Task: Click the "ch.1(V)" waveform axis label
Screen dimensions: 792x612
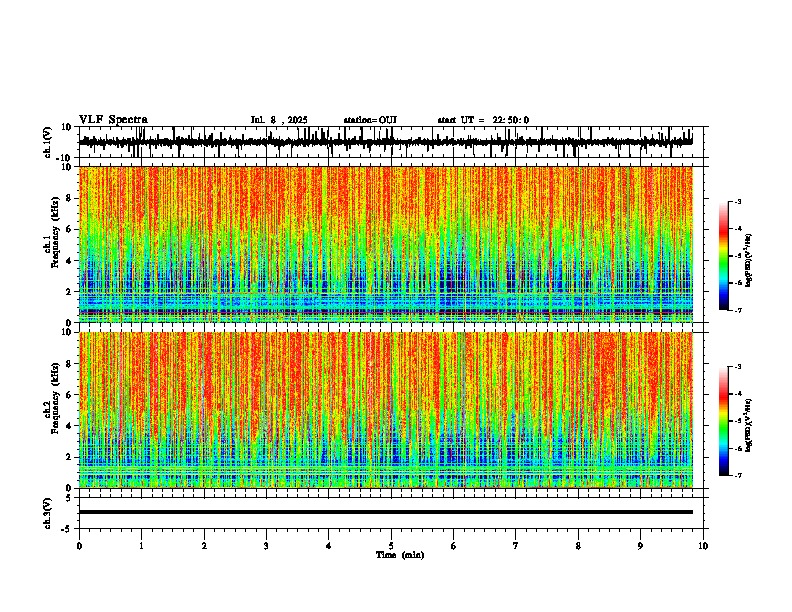Action: tap(48, 142)
